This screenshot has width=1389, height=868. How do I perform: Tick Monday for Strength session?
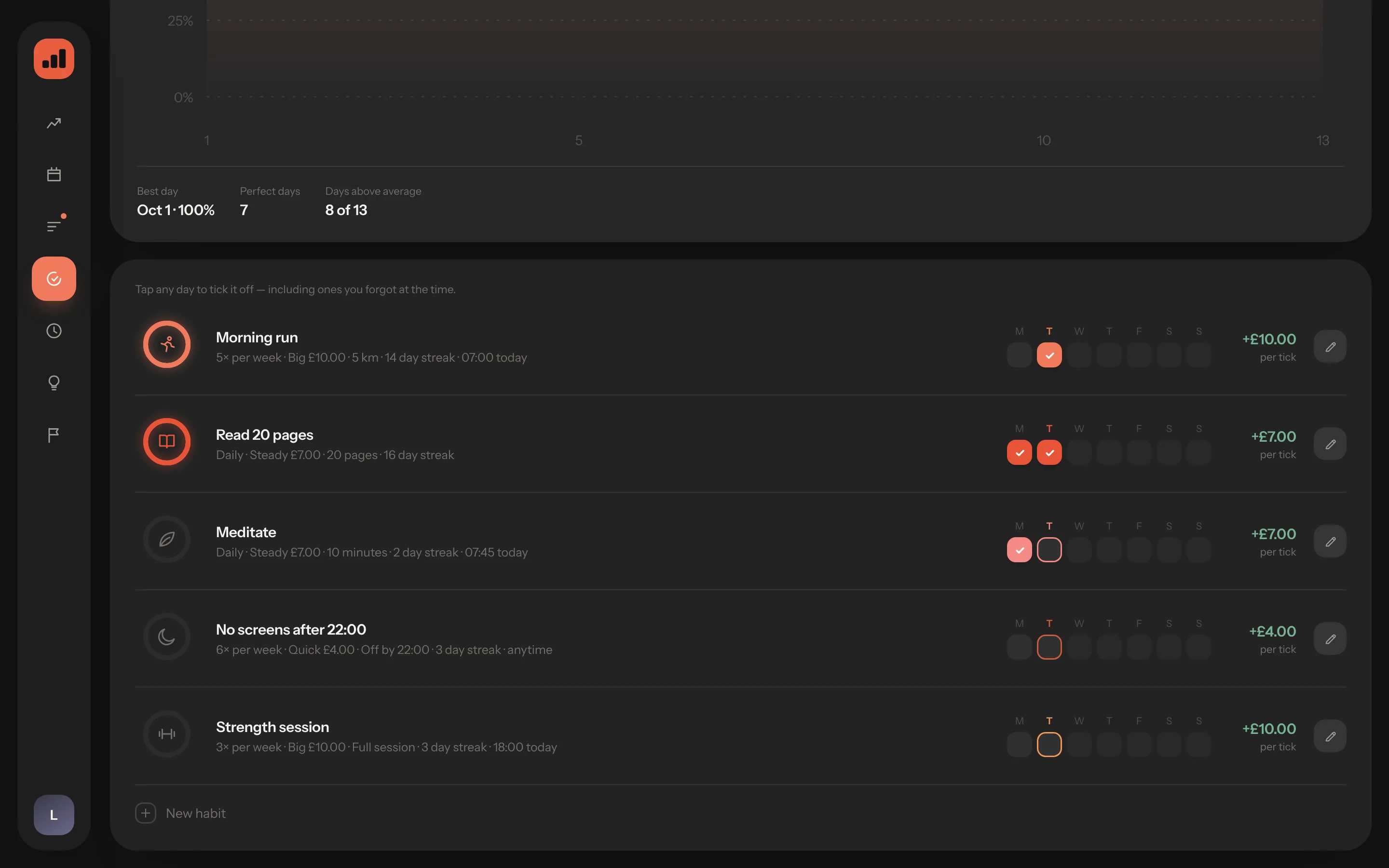1020,745
